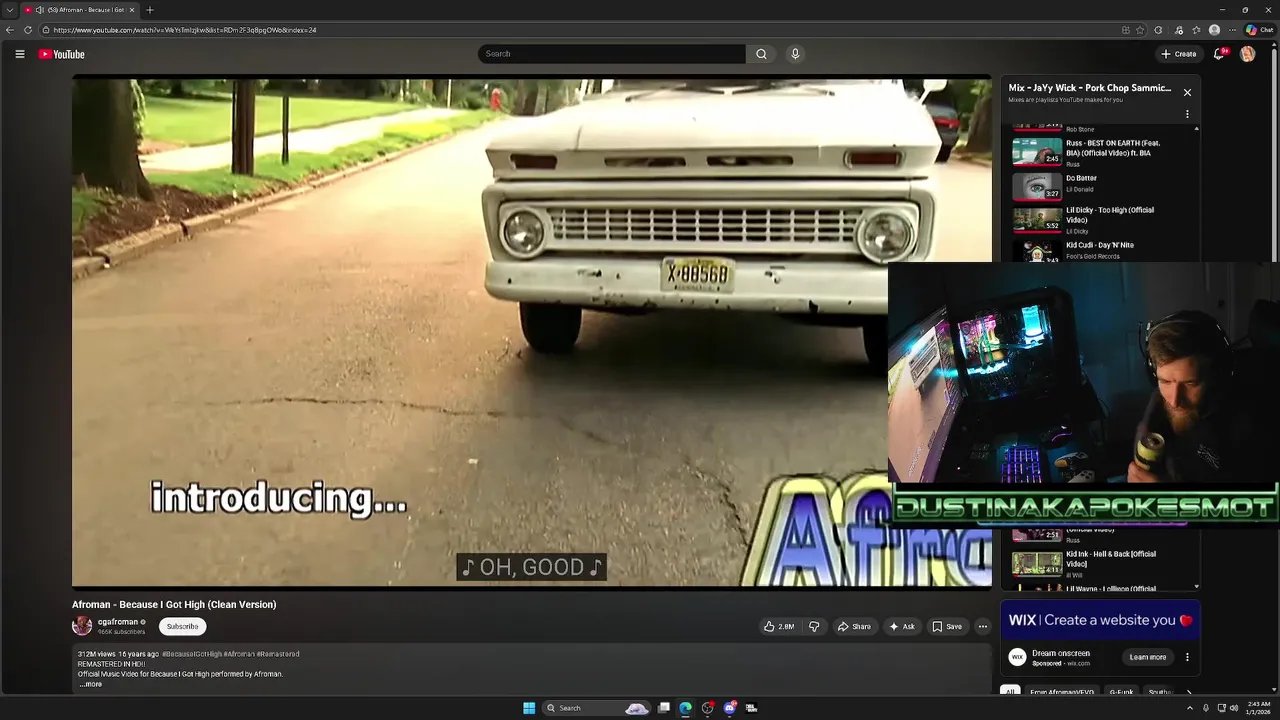1280x720 pixels.
Task: Like the video with thumbs up
Action: click(x=779, y=626)
